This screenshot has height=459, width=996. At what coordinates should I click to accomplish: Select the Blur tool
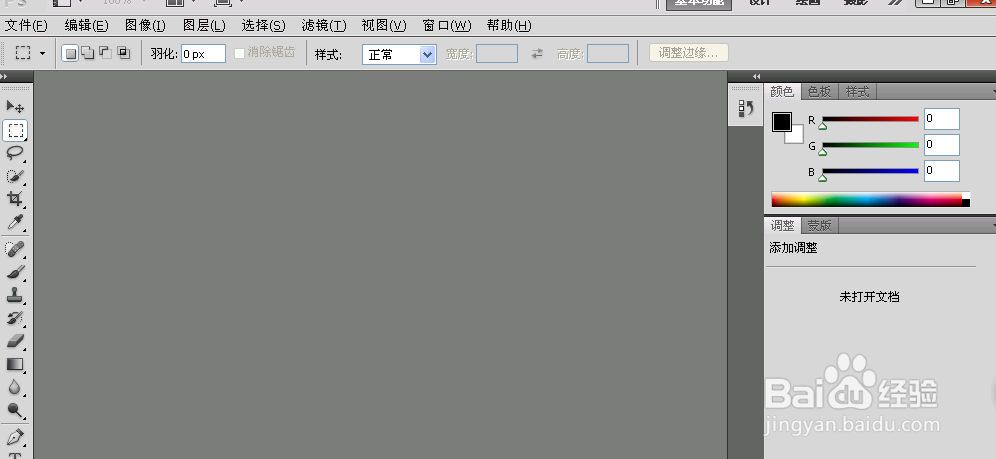(x=15, y=387)
